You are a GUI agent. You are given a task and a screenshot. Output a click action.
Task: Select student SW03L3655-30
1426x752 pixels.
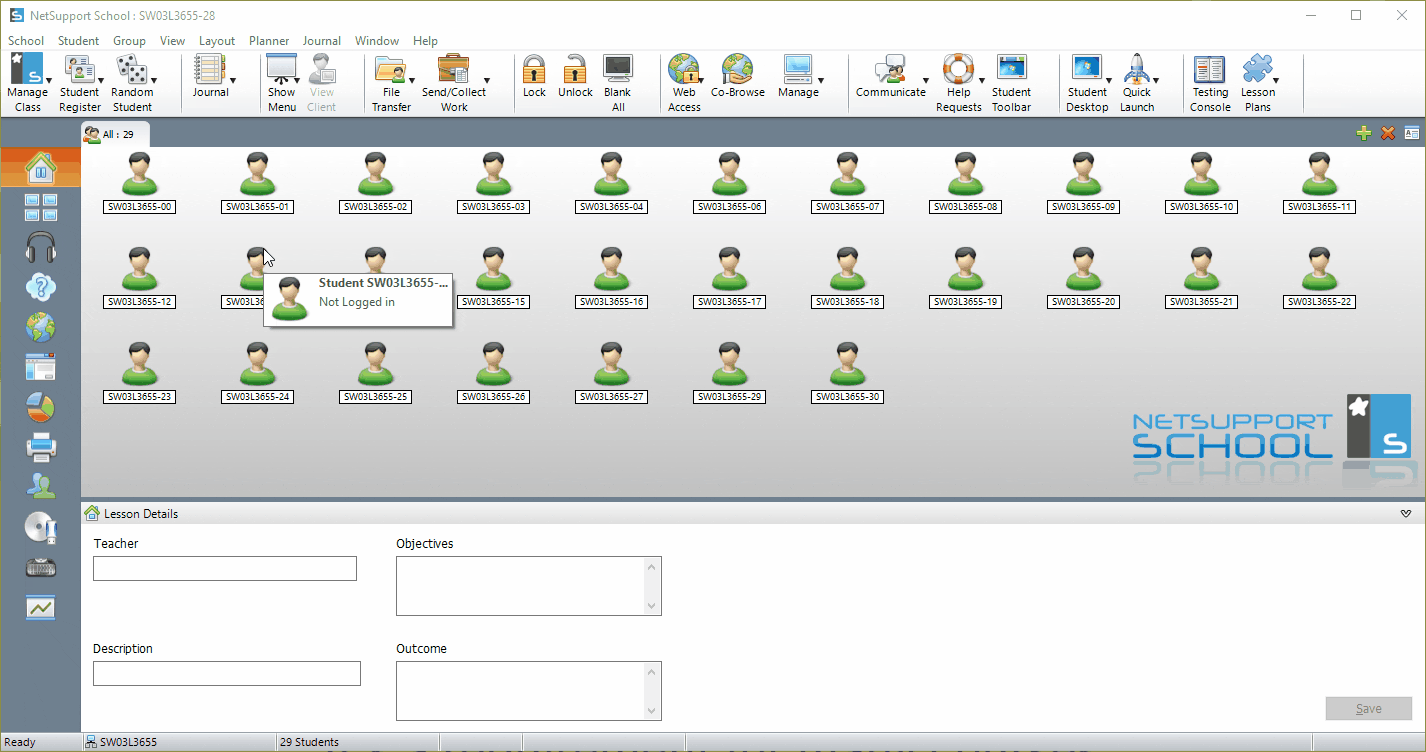pos(848,373)
